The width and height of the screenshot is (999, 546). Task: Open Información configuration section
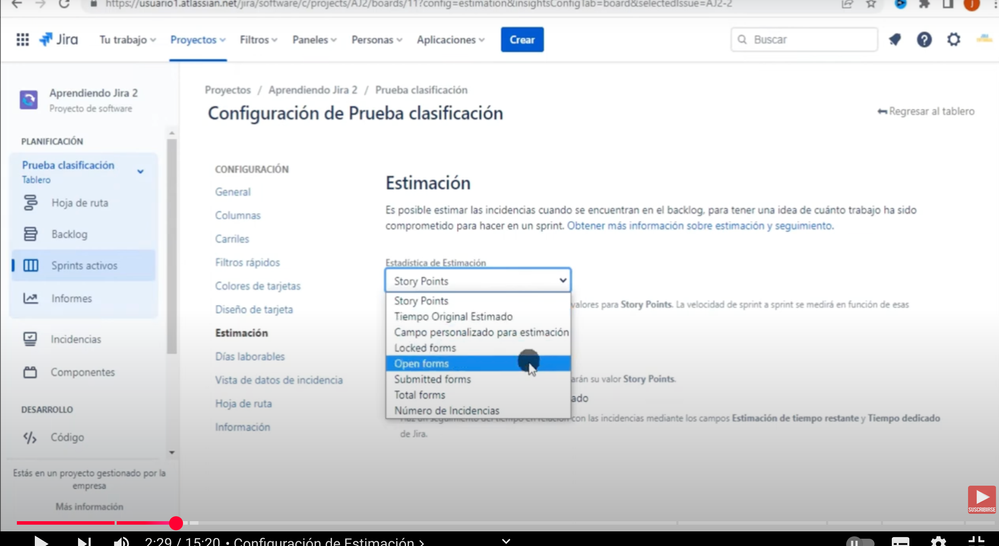click(242, 427)
